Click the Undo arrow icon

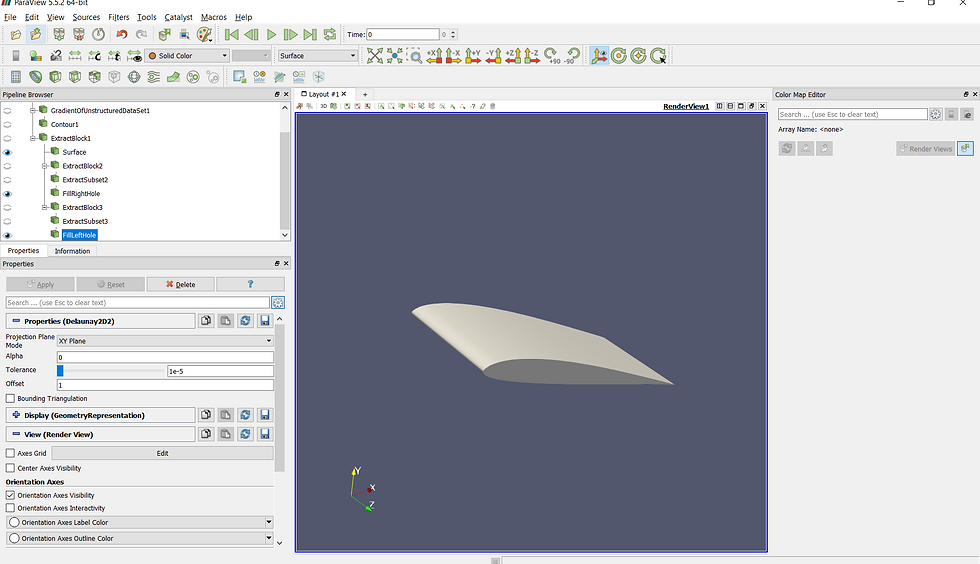pyautogui.click(x=122, y=34)
